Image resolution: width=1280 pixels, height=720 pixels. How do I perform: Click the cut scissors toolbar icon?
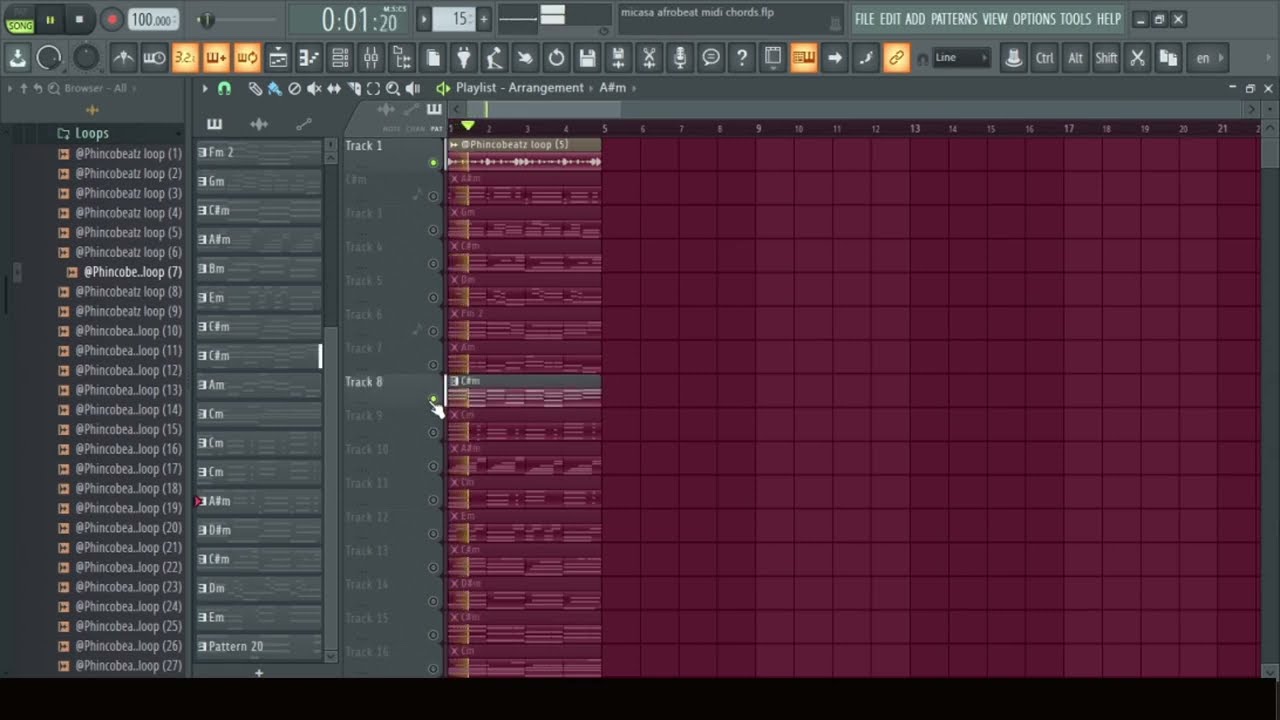point(1137,58)
